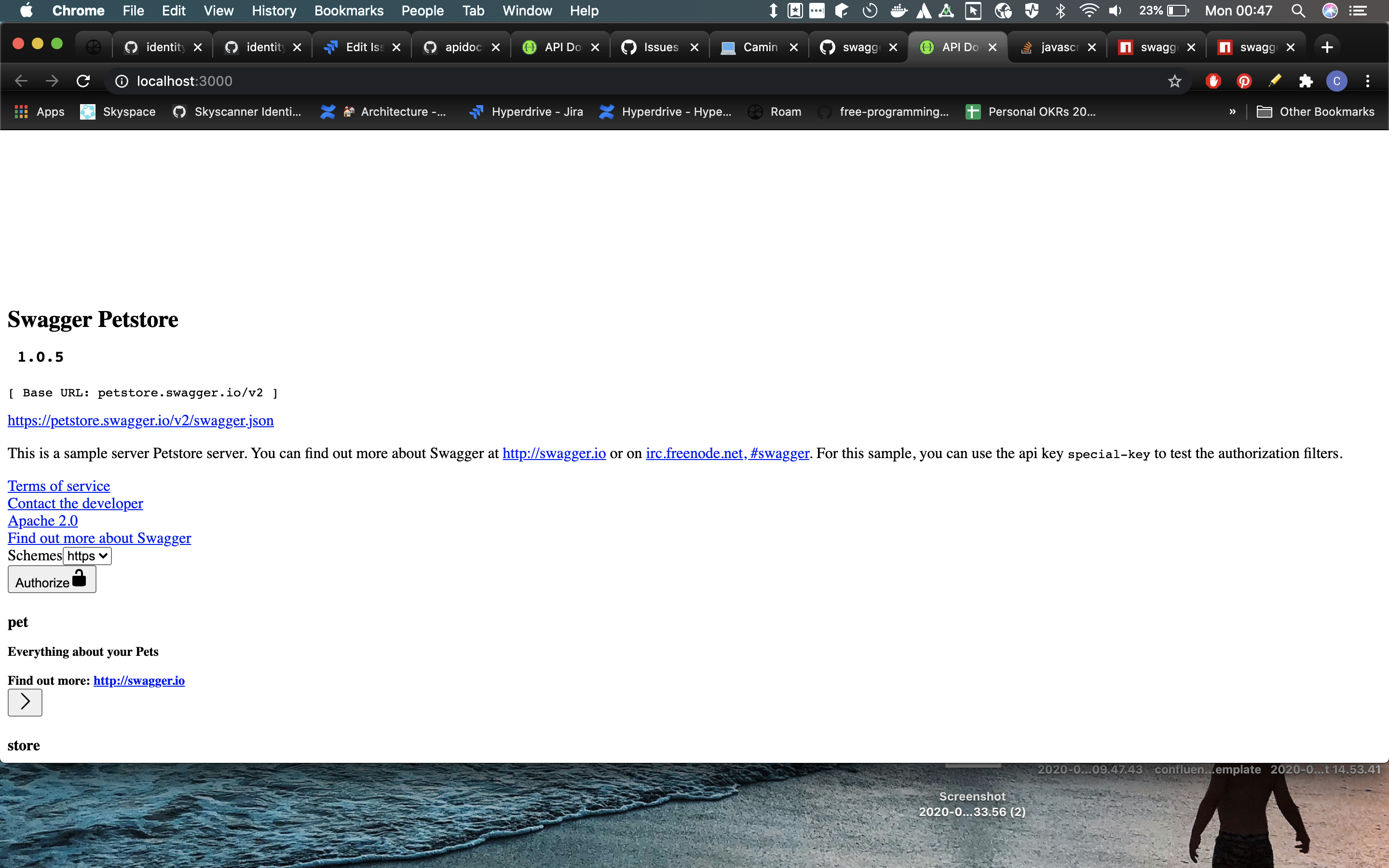Open the Schemes https dropdown

[x=87, y=555]
